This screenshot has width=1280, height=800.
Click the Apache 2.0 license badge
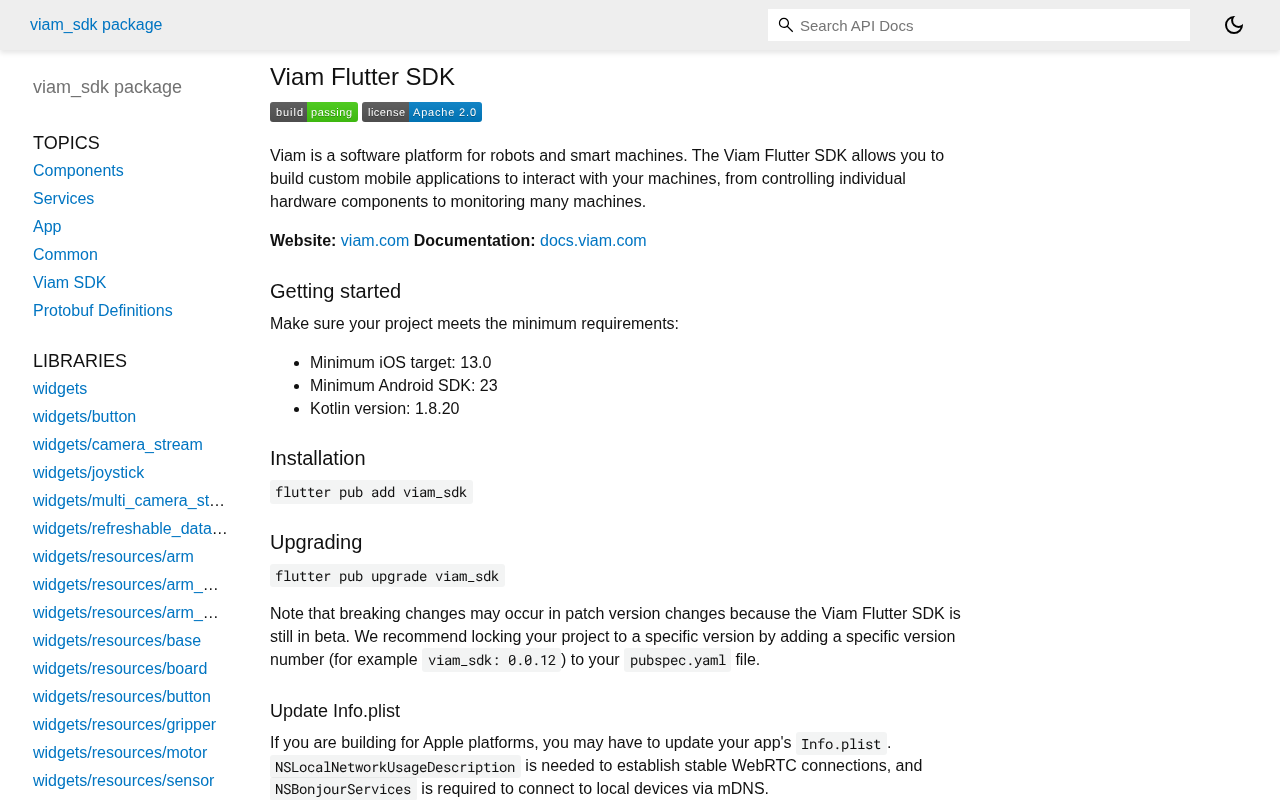click(422, 112)
